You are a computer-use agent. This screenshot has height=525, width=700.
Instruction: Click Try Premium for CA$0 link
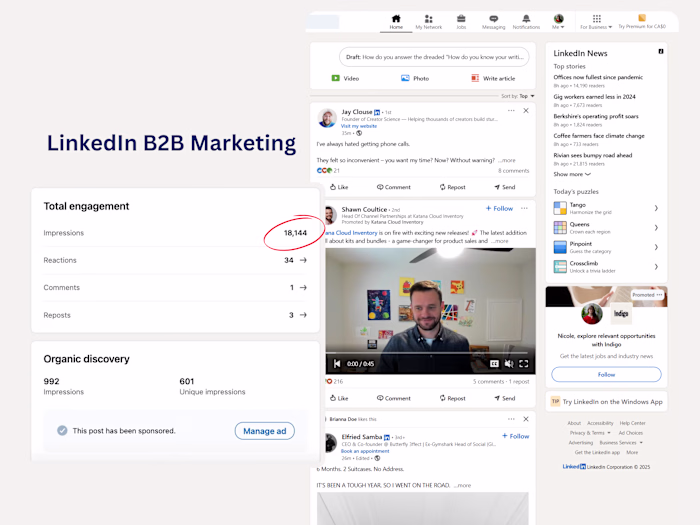point(642,22)
